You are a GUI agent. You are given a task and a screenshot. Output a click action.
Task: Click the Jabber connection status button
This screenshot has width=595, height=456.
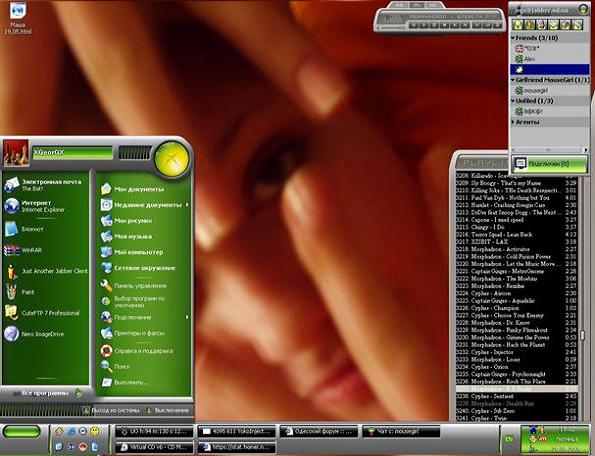coord(549,164)
